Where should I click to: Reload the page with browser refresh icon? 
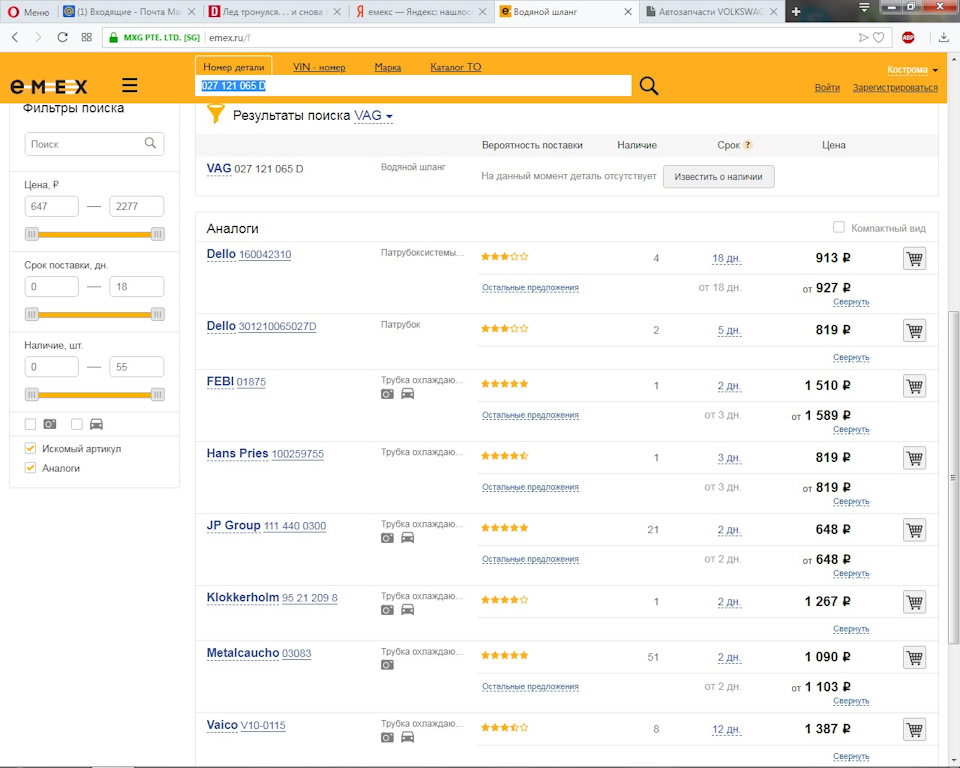tap(63, 37)
